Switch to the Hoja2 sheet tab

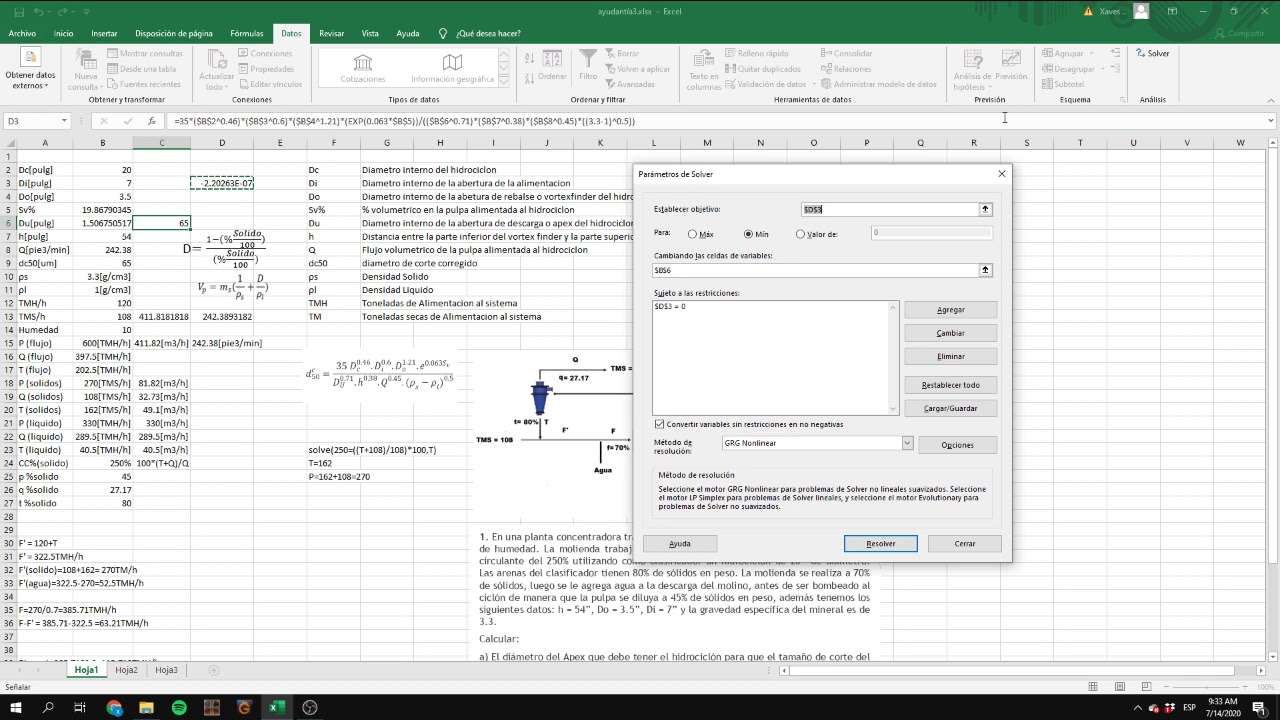tap(126, 670)
